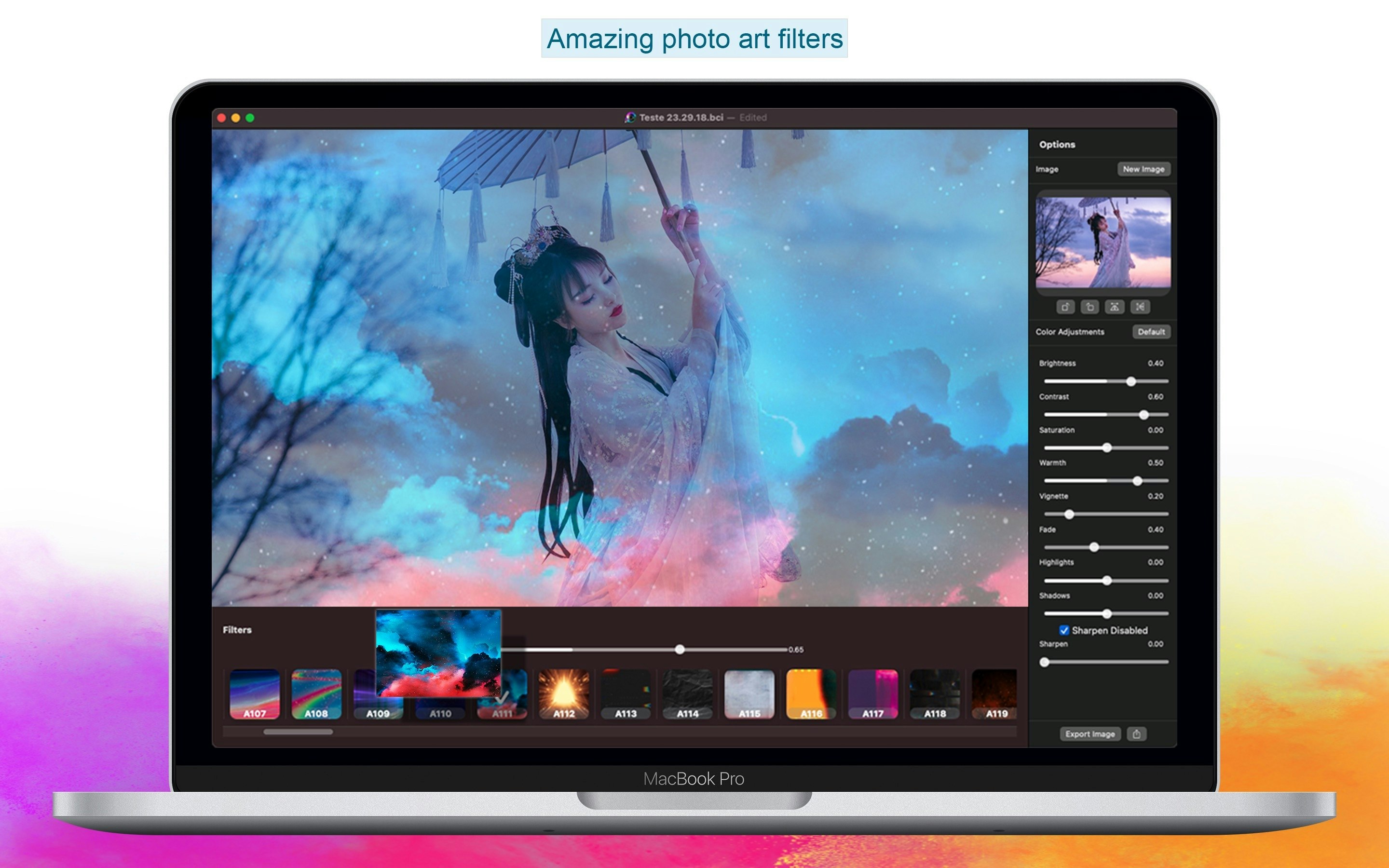1389x868 pixels.
Task: Expand the Filters panel header
Action: coord(238,630)
